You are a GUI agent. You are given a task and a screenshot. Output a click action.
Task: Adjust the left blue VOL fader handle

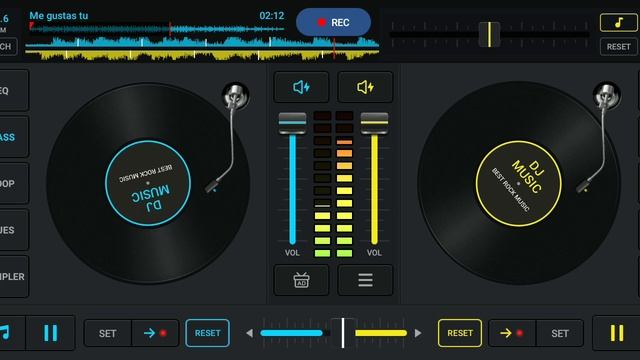tap(292, 123)
